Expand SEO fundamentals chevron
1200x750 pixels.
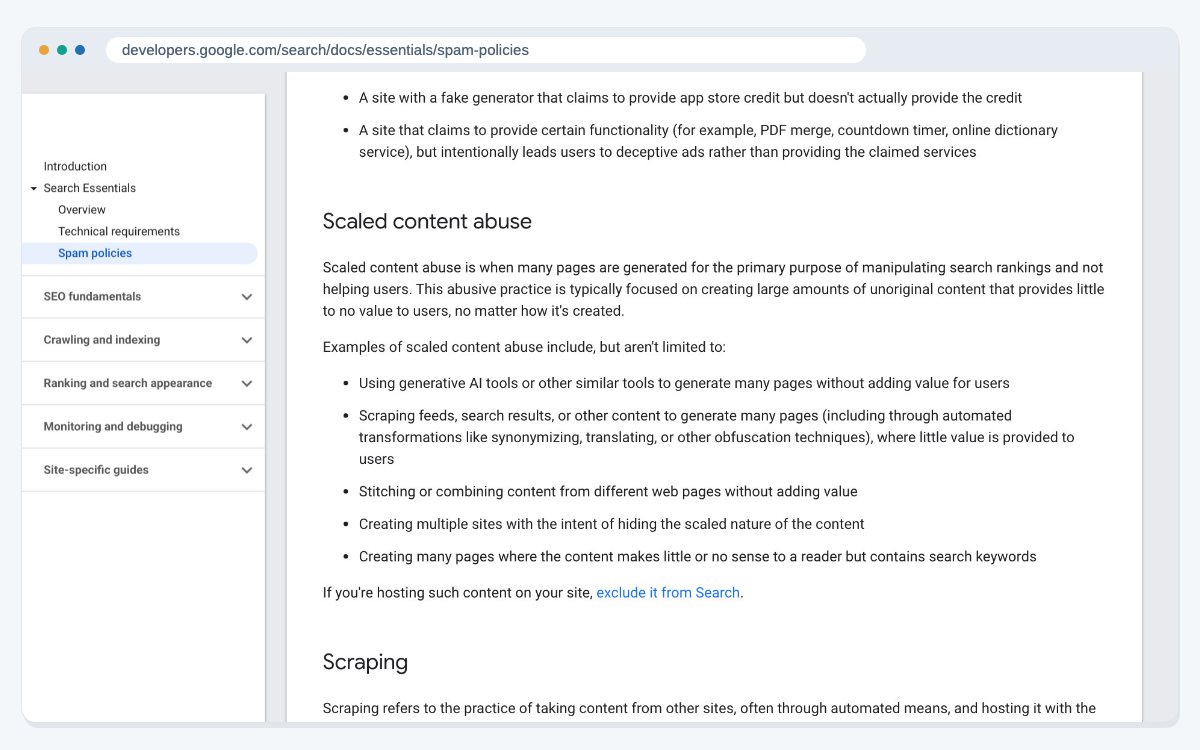pyautogui.click(x=247, y=297)
